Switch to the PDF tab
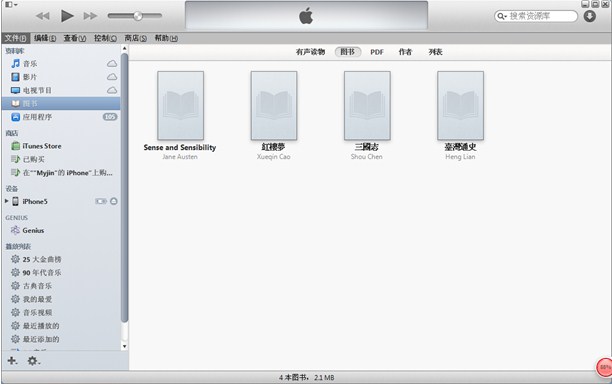Screen dimensions: 612x386 click(377, 52)
